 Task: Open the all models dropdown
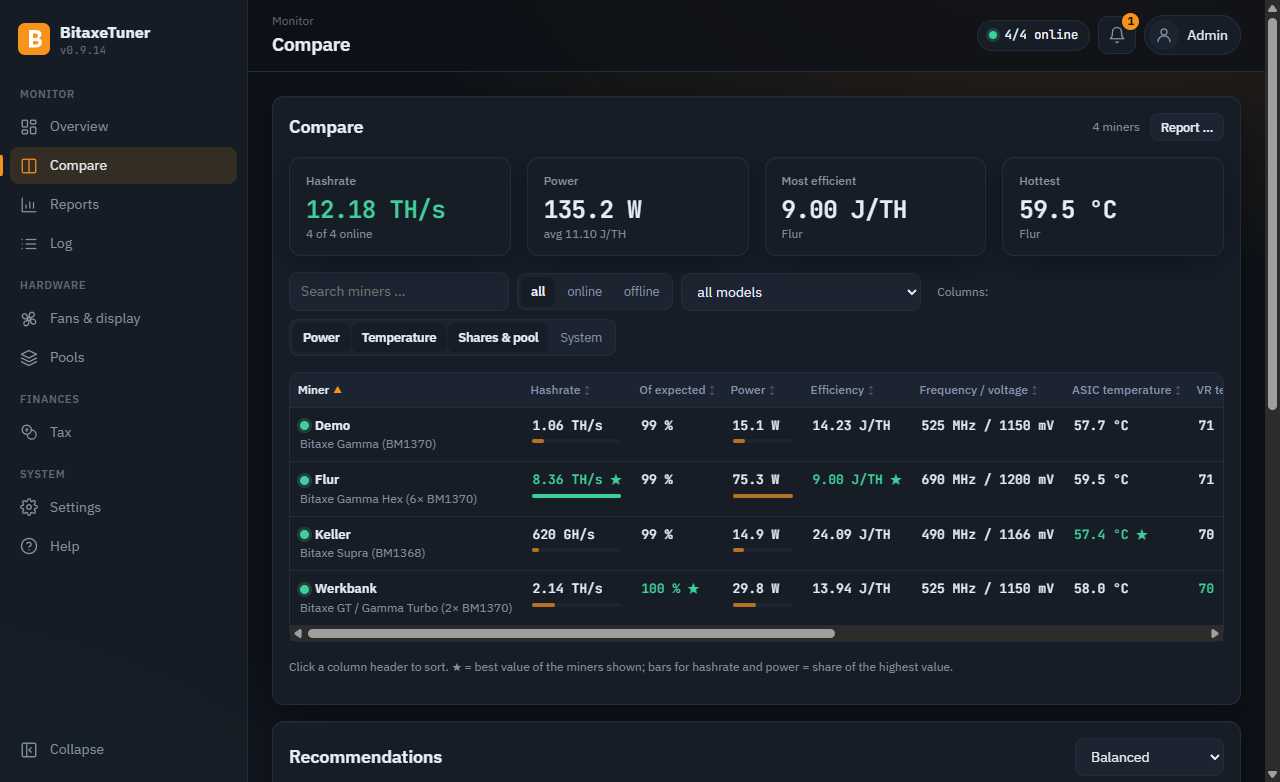click(801, 292)
